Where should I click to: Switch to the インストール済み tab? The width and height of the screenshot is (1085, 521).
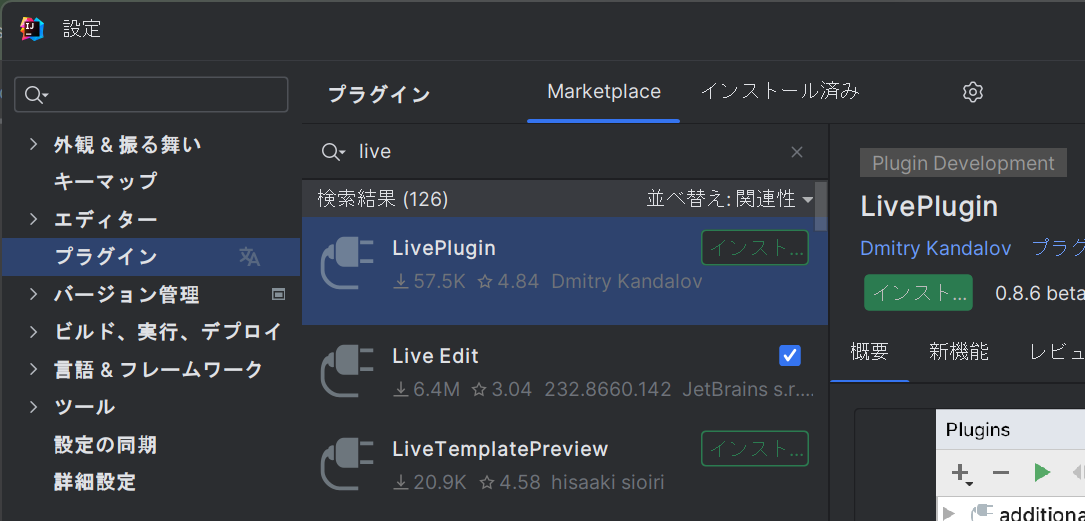click(x=780, y=91)
